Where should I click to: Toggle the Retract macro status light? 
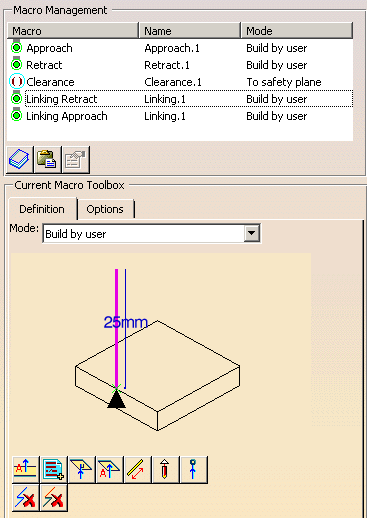(x=16, y=64)
